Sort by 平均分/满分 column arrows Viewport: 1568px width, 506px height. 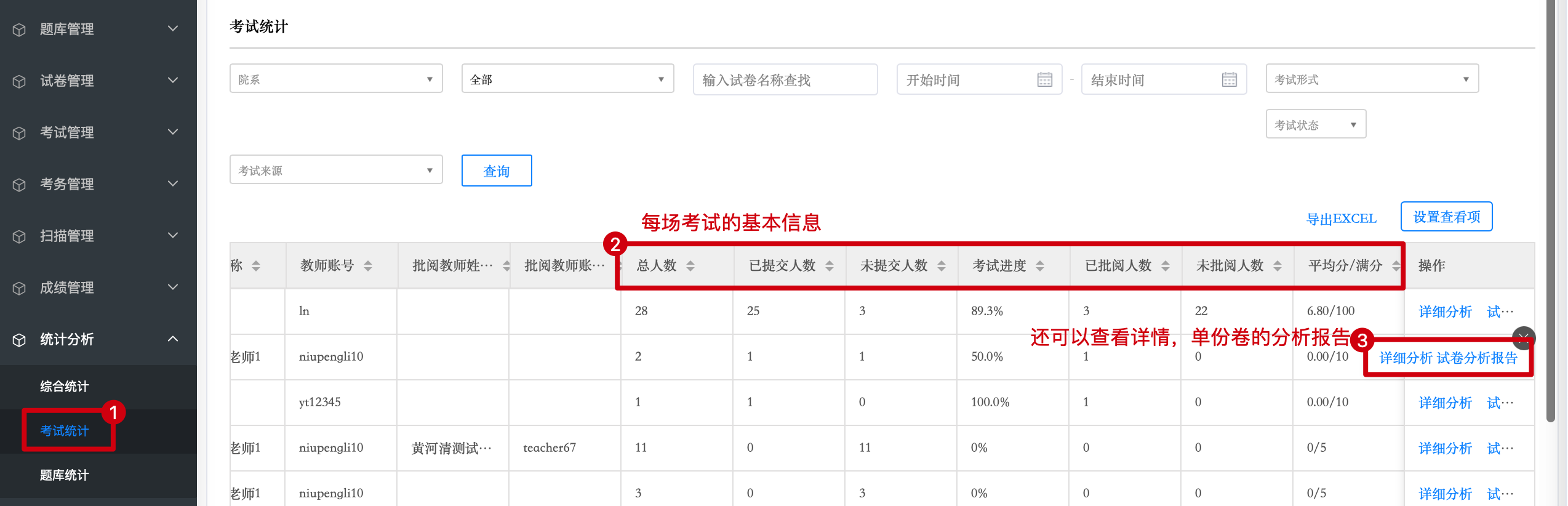[1396, 266]
